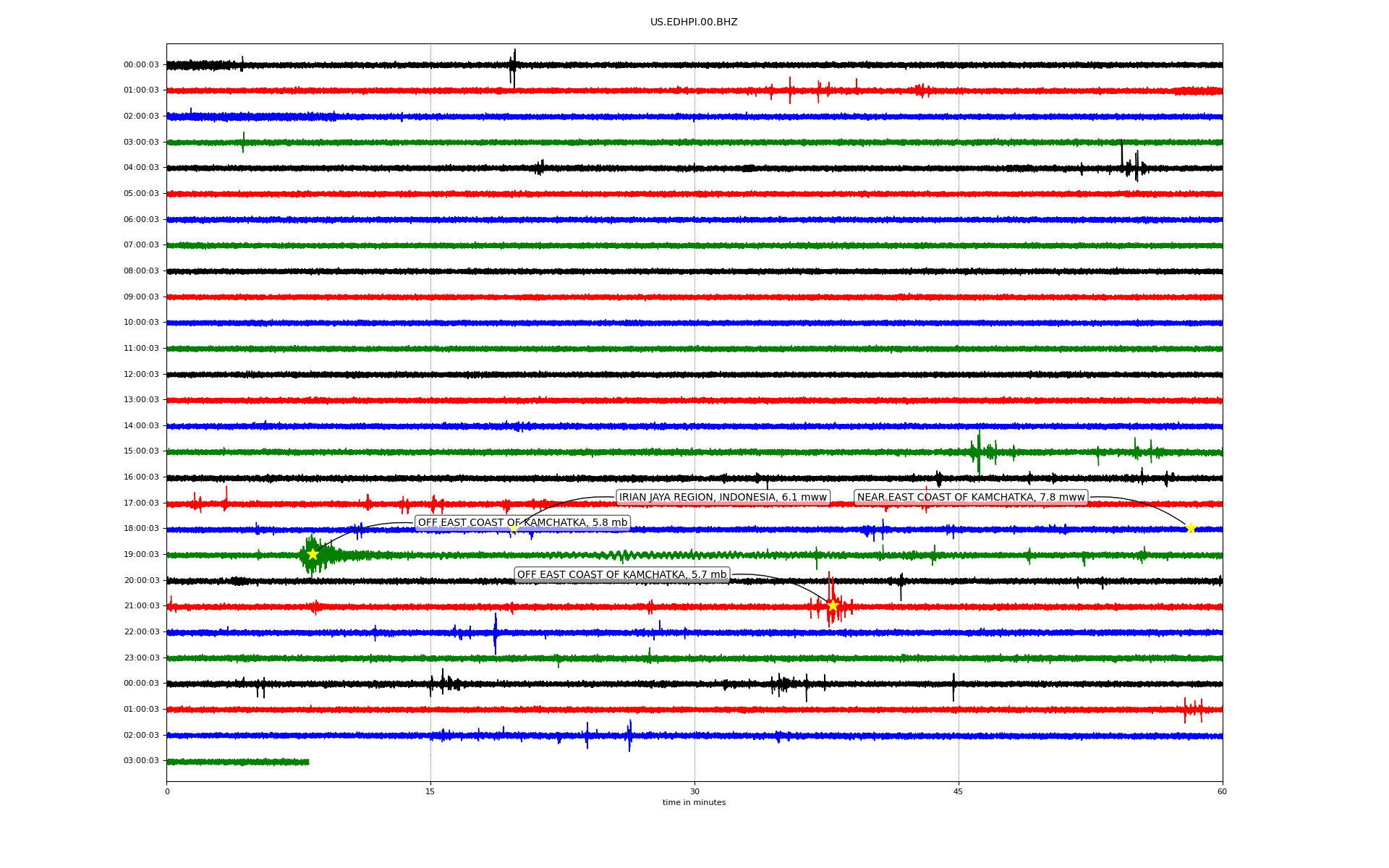Image resolution: width=1389 pixels, height=868 pixels.
Task: Click the large spike on the 22:00:03 blue trace
Action: pyautogui.click(x=496, y=633)
